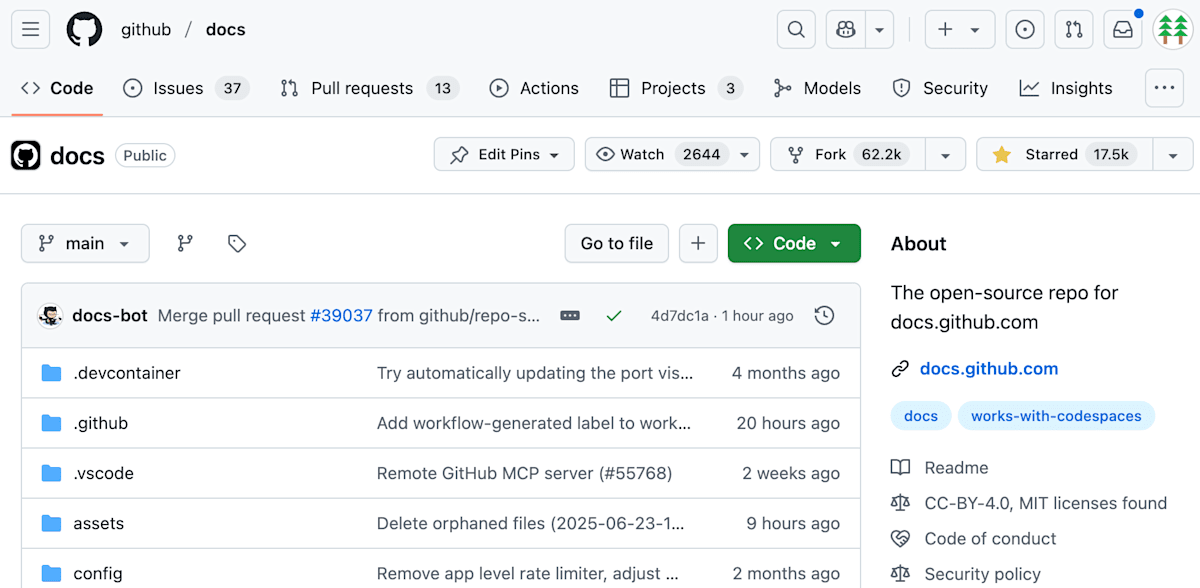Open the .devcontainer folder

[x=127, y=373]
